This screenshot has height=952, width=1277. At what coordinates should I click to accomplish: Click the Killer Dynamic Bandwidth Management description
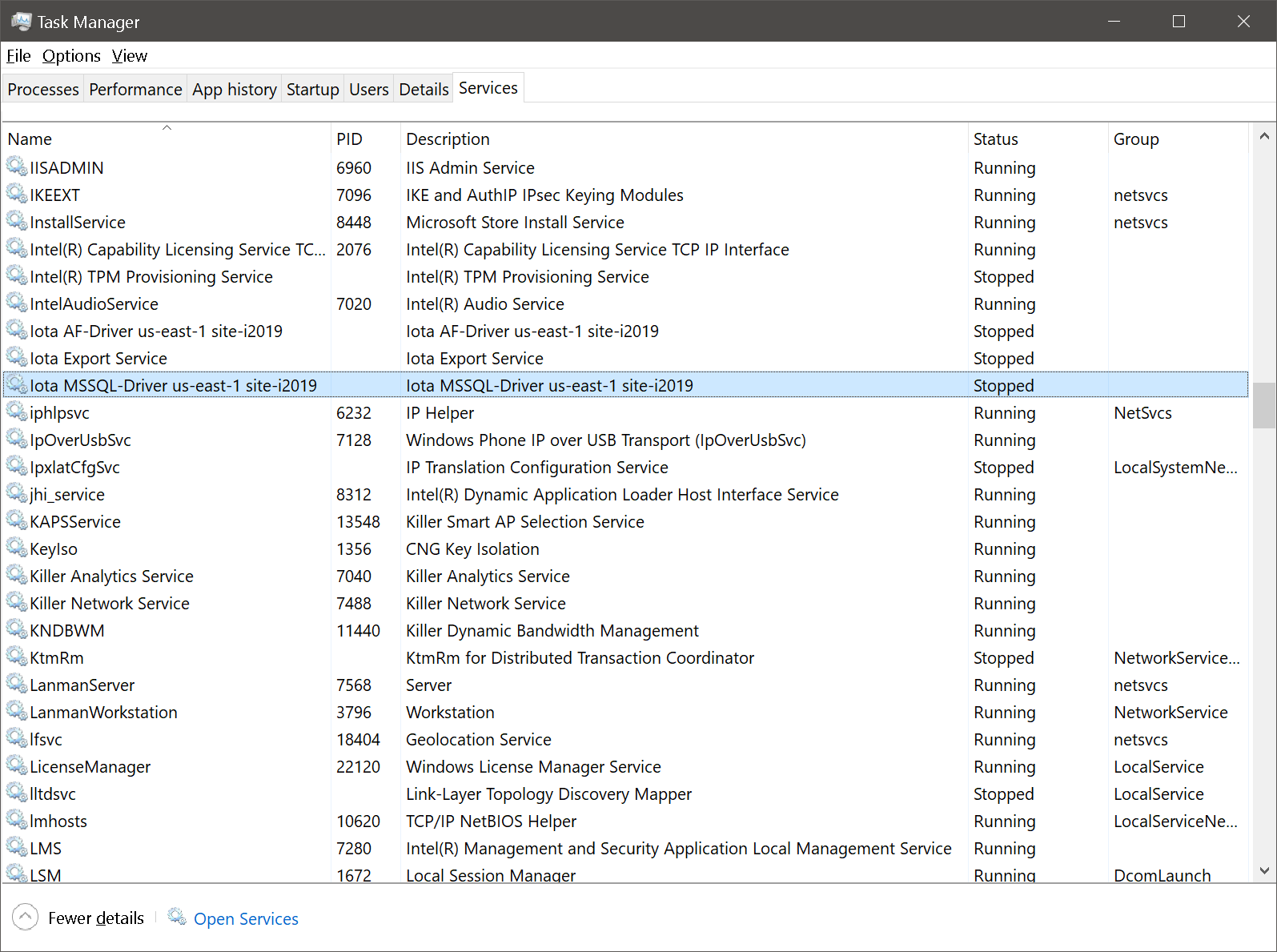[x=552, y=630]
